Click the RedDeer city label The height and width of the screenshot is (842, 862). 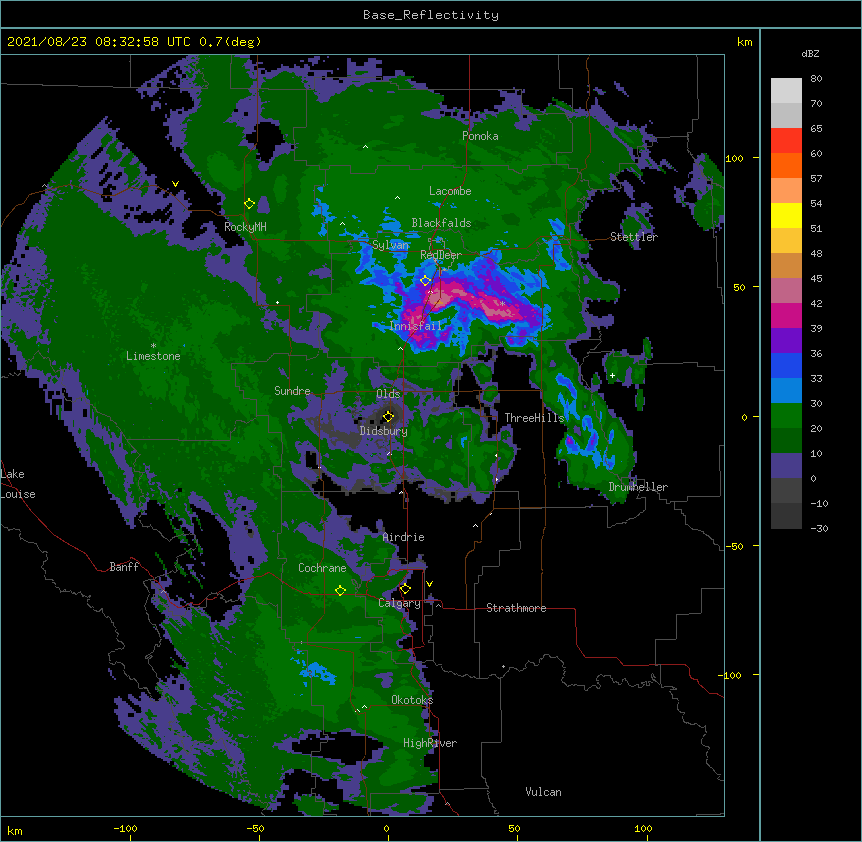[440, 255]
